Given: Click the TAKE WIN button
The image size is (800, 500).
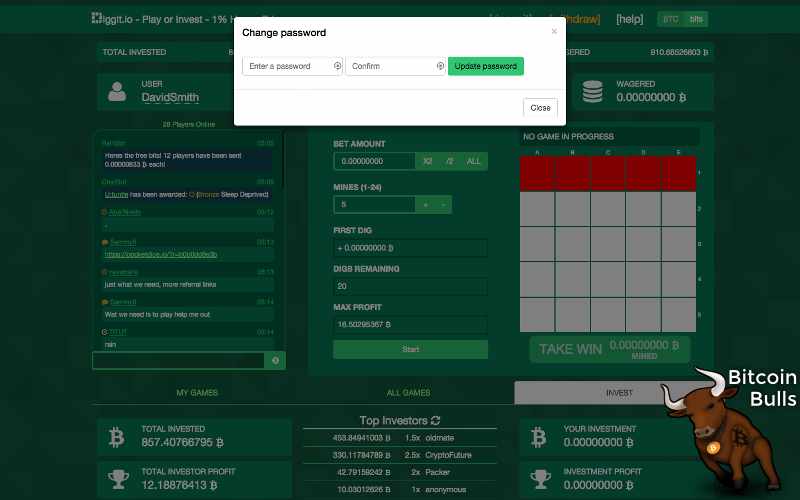Looking at the screenshot, I should pos(610,349).
